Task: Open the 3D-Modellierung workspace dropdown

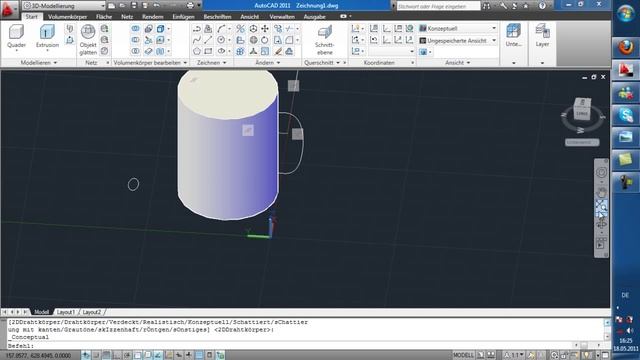Action: click(x=64, y=6)
